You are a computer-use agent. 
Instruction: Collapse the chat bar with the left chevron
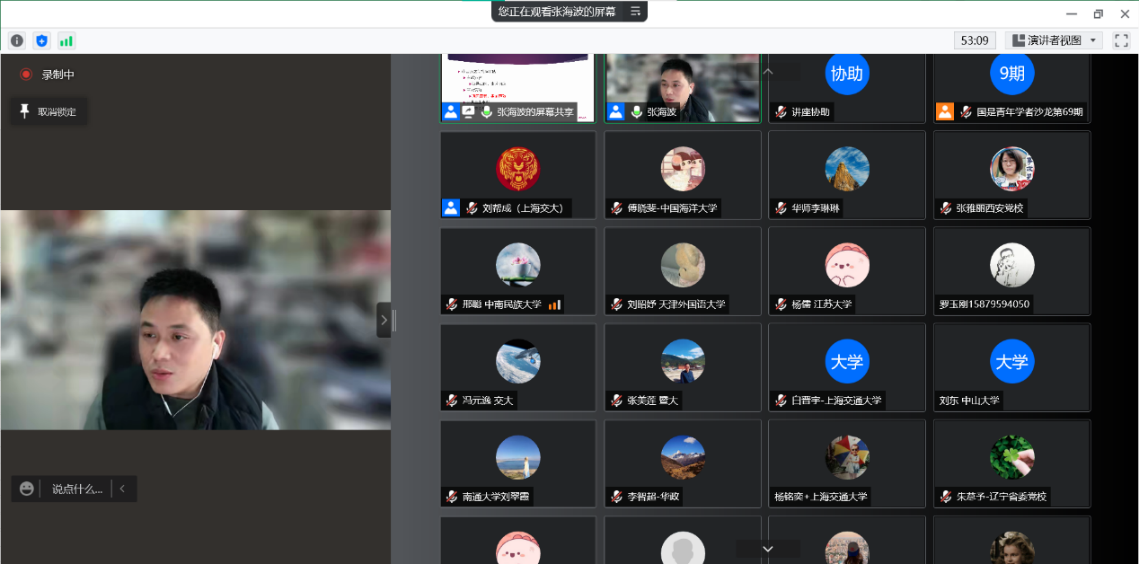(x=122, y=489)
